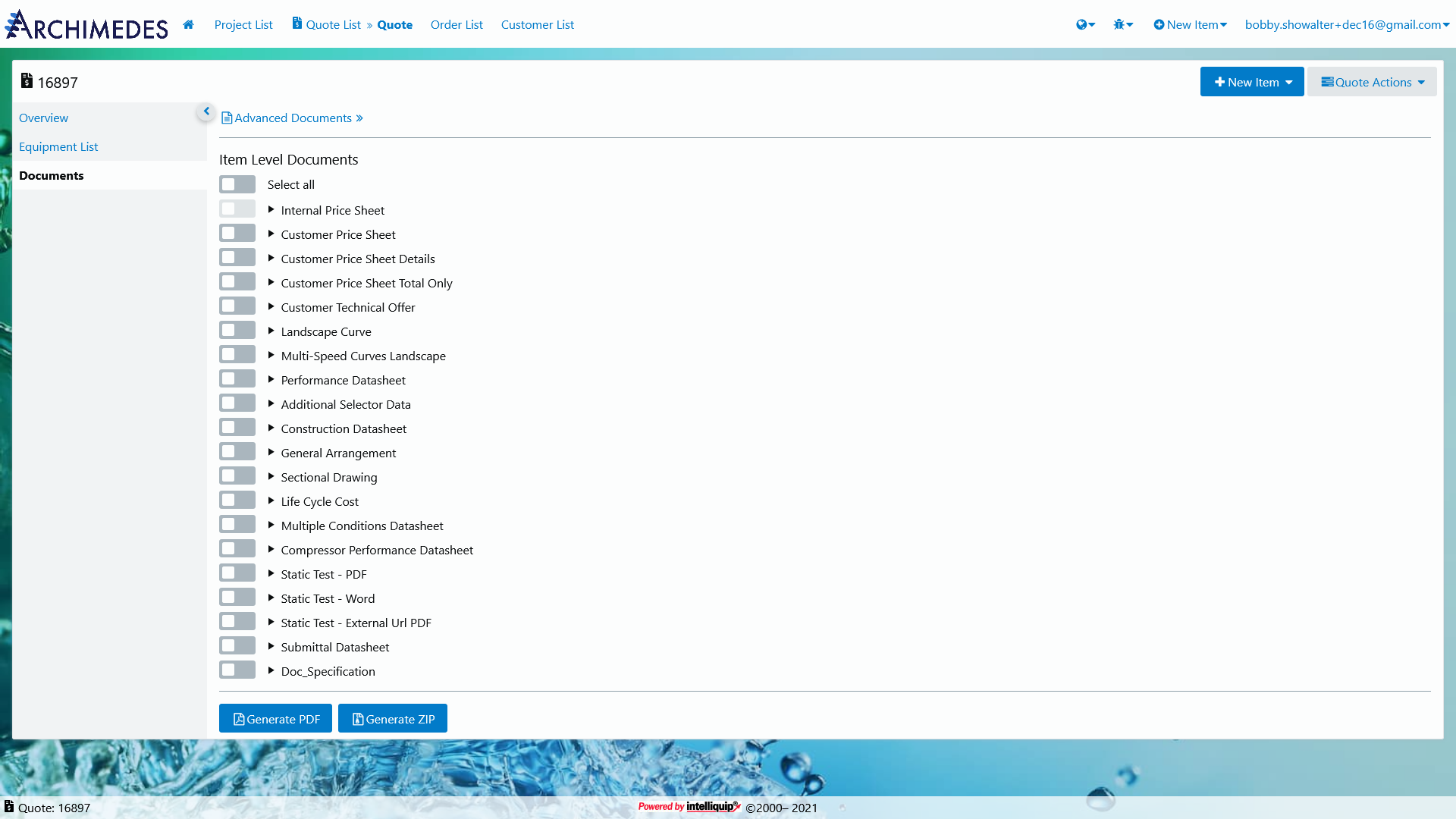1456x819 pixels.
Task: Enable Customer Price Sheet Details switch
Action: 237,257
